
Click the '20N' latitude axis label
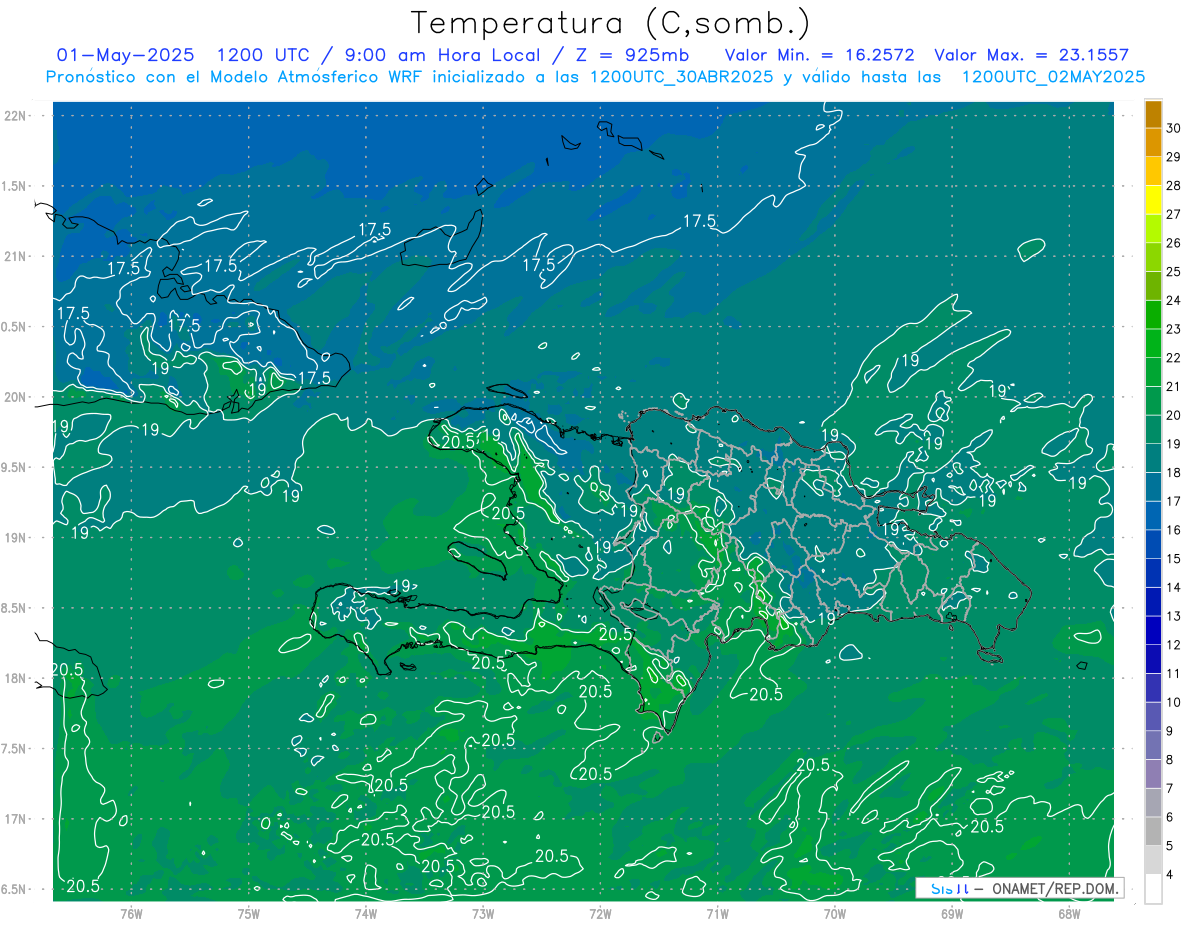16,397
